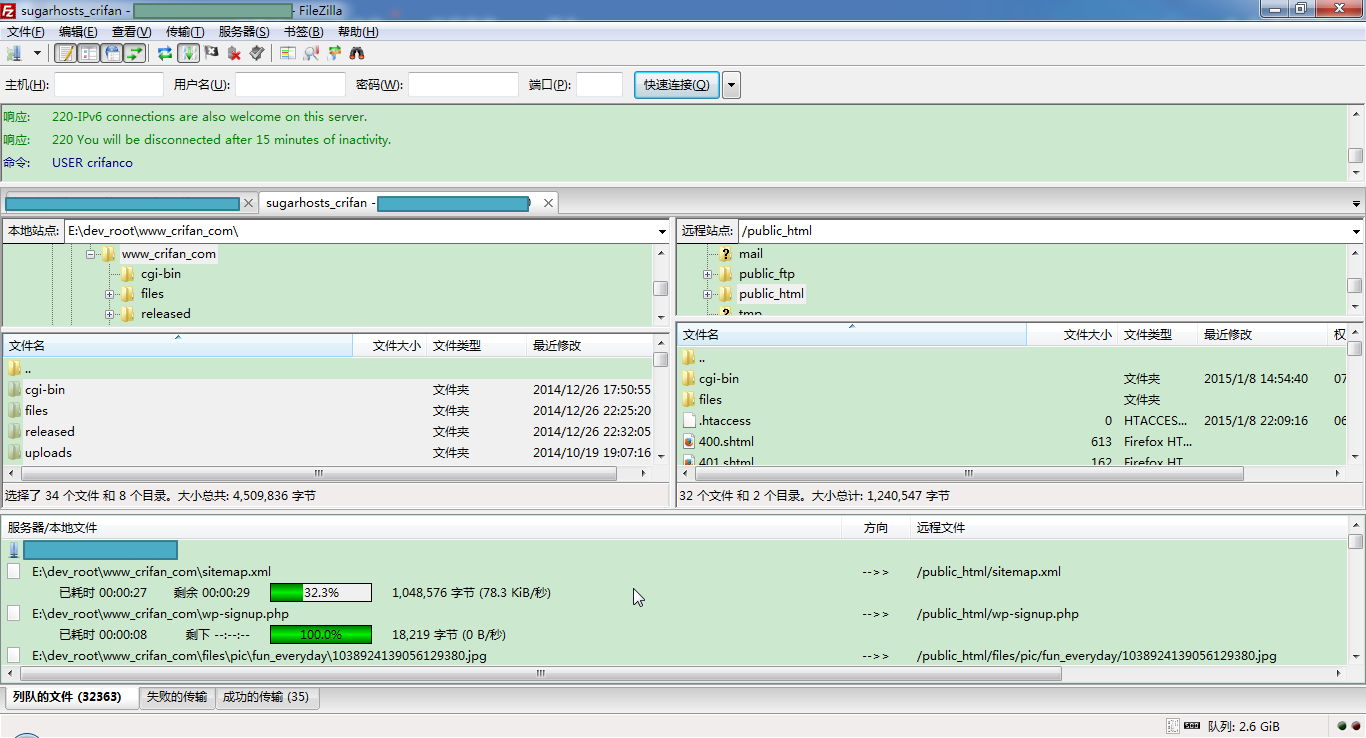Click the binoculars file search icon
This screenshot has width=1366, height=738.
[357, 53]
